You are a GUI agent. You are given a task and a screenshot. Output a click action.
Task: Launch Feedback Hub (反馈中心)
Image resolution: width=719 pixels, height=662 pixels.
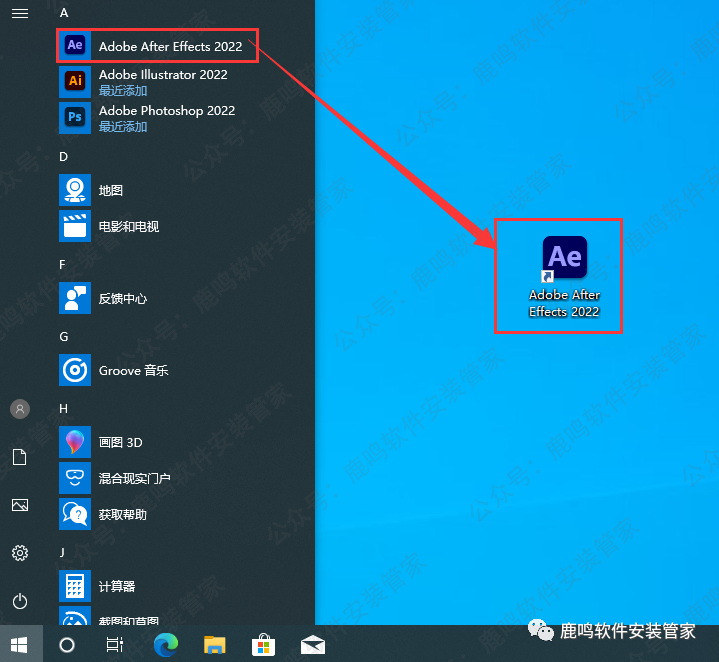pos(122,298)
